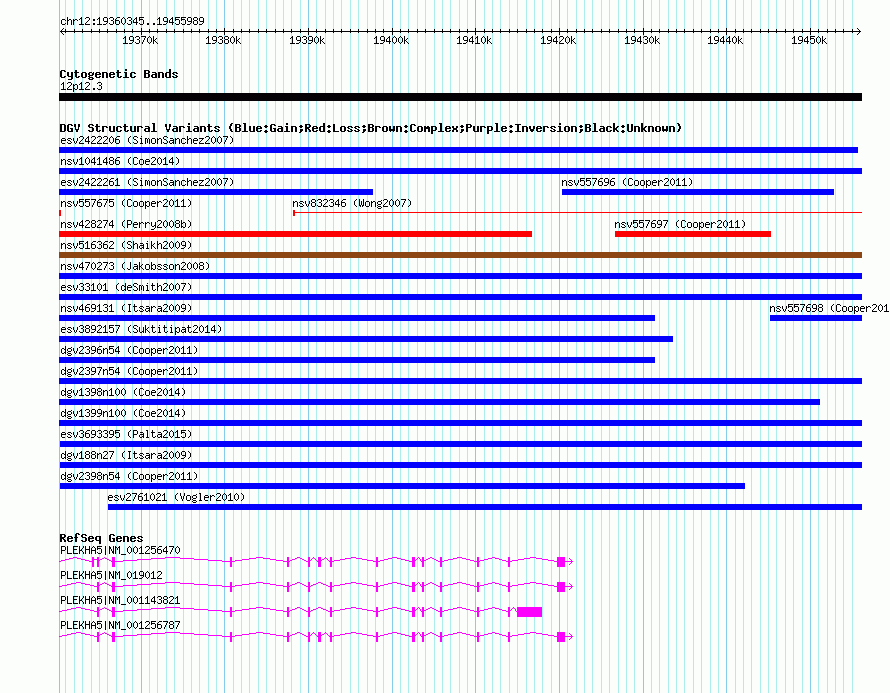Screen dimensions: 890x693
Task: Click the 19420k ruler tick label
Action: click(558, 40)
